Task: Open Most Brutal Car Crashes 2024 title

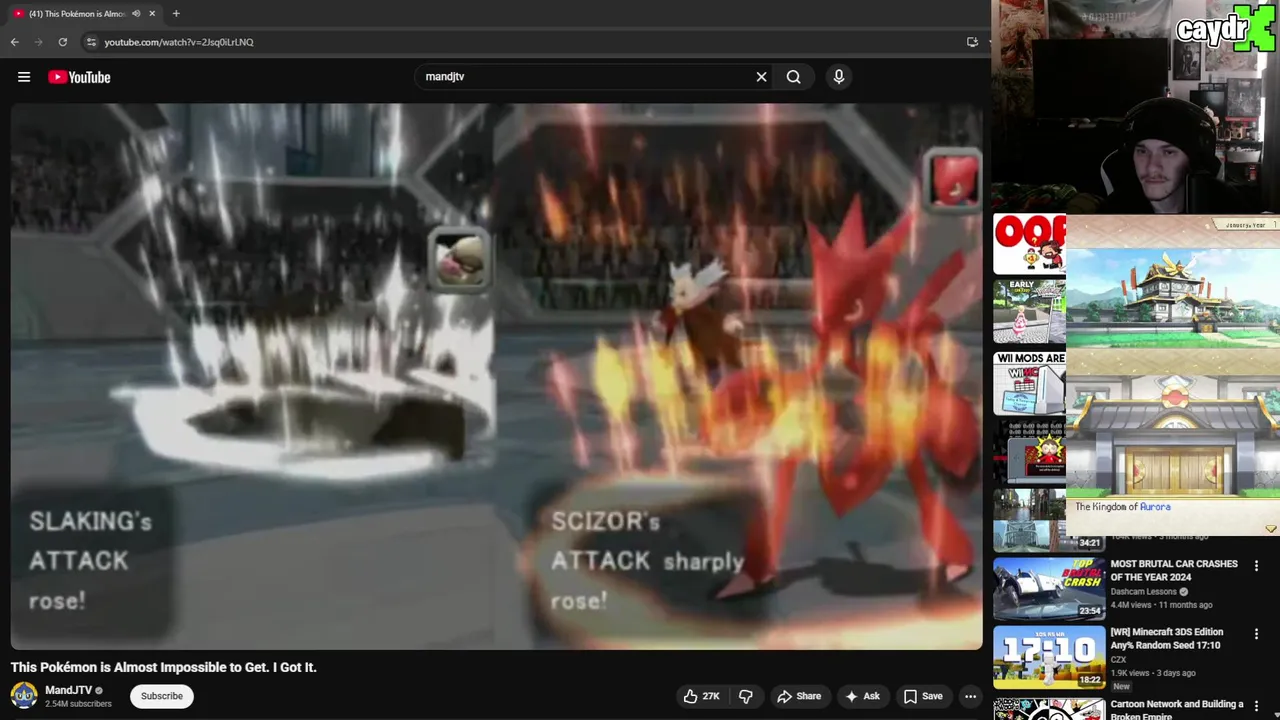Action: 1174,570
